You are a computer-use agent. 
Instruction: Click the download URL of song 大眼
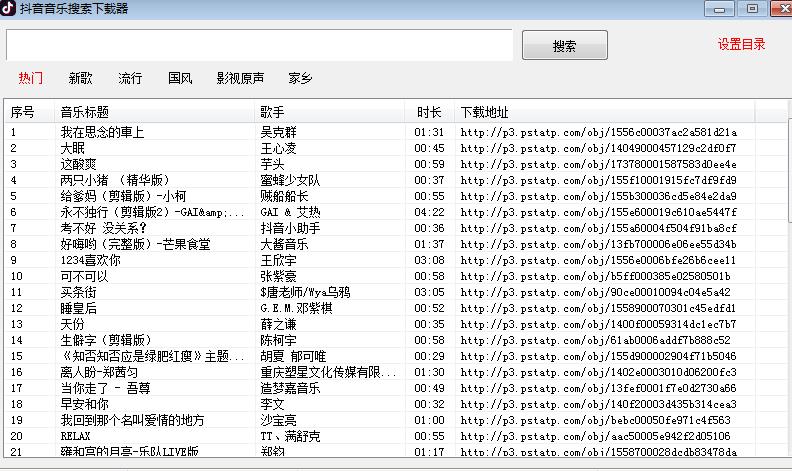[x=598, y=148]
